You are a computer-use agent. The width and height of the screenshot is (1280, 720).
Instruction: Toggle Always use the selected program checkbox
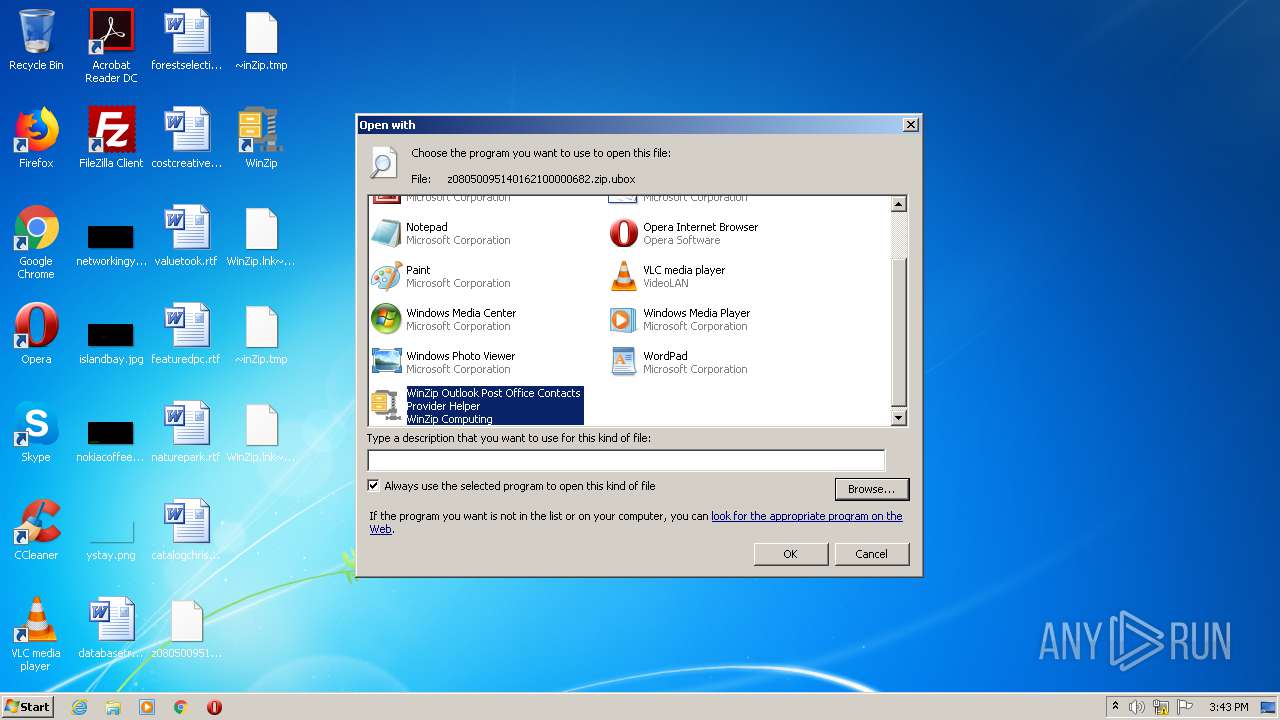click(x=374, y=486)
